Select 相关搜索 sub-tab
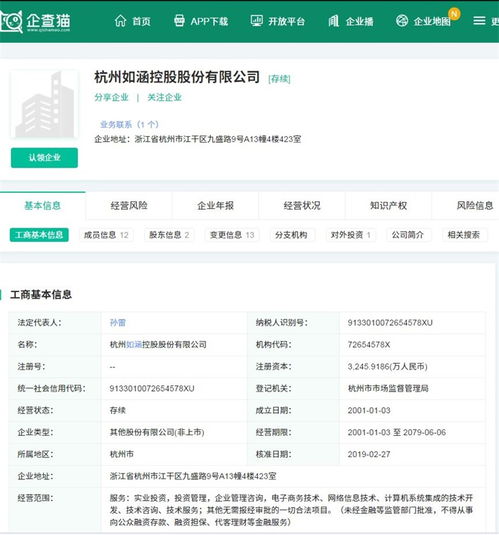Image resolution: width=499 pixels, height=535 pixels. [x=464, y=235]
